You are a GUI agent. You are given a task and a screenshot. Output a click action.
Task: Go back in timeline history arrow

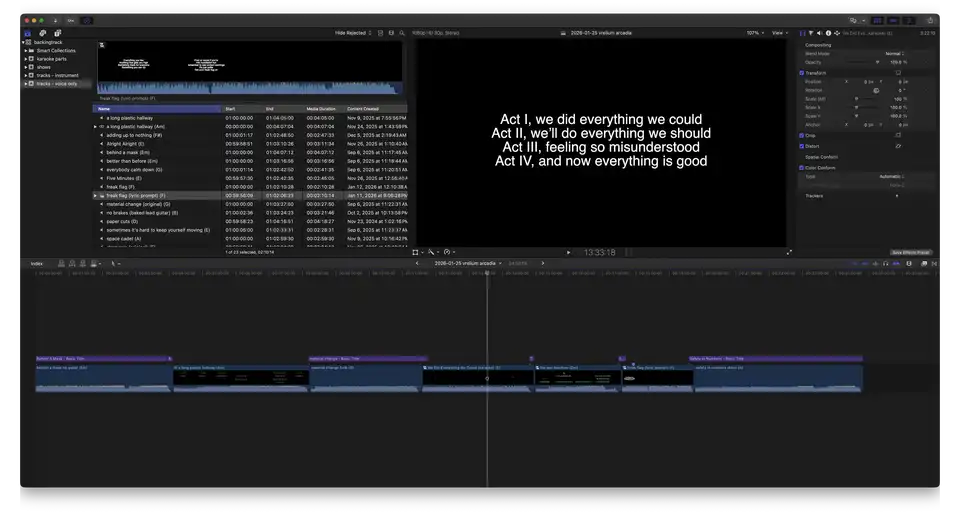pos(418,264)
